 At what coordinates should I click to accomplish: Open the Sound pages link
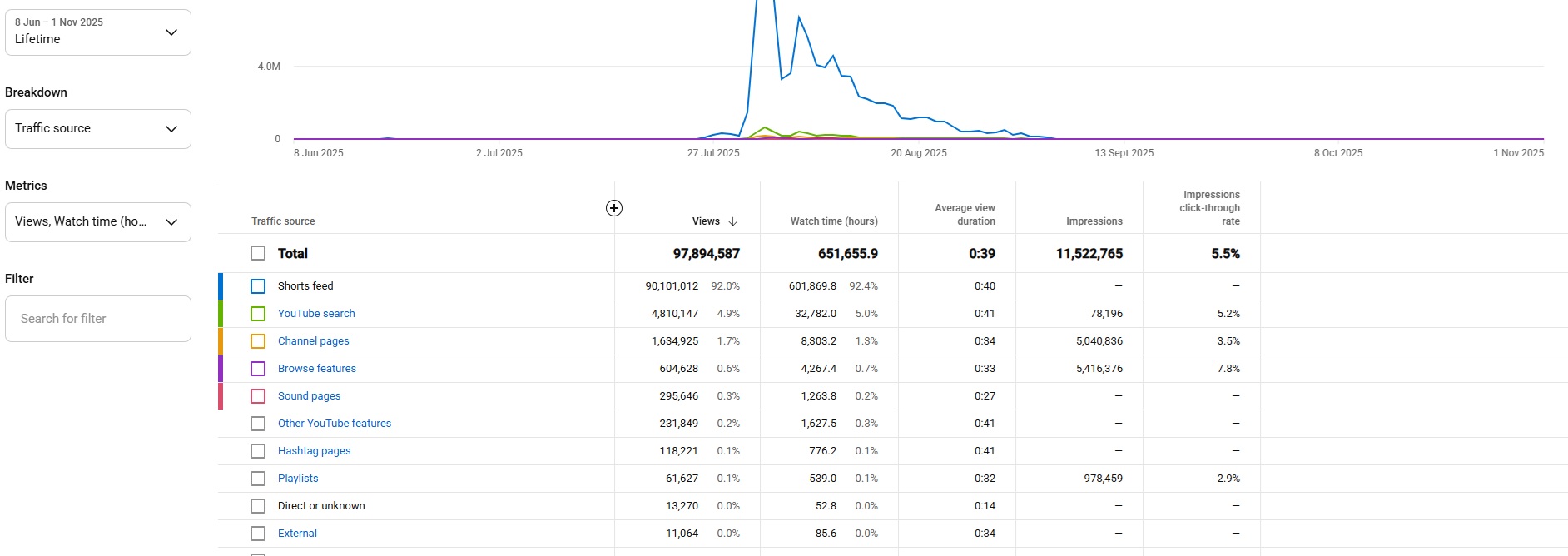pos(309,396)
